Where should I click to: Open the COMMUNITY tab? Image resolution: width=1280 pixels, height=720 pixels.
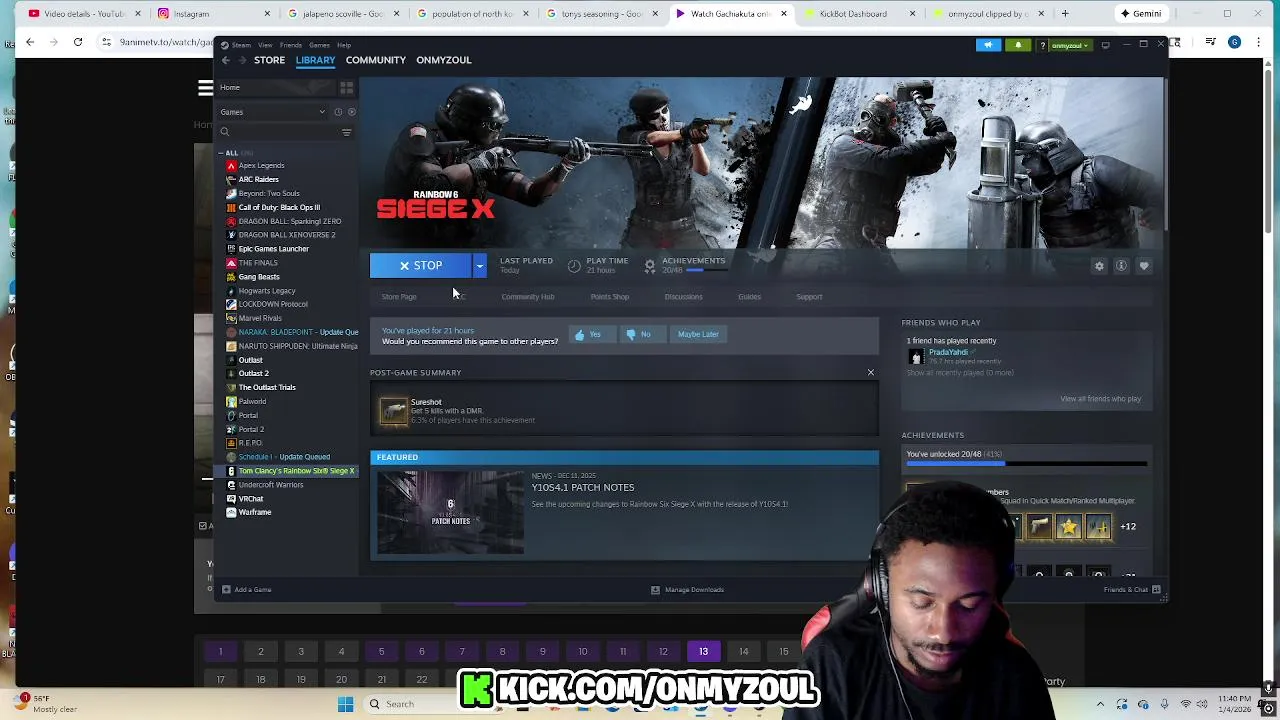click(x=375, y=60)
